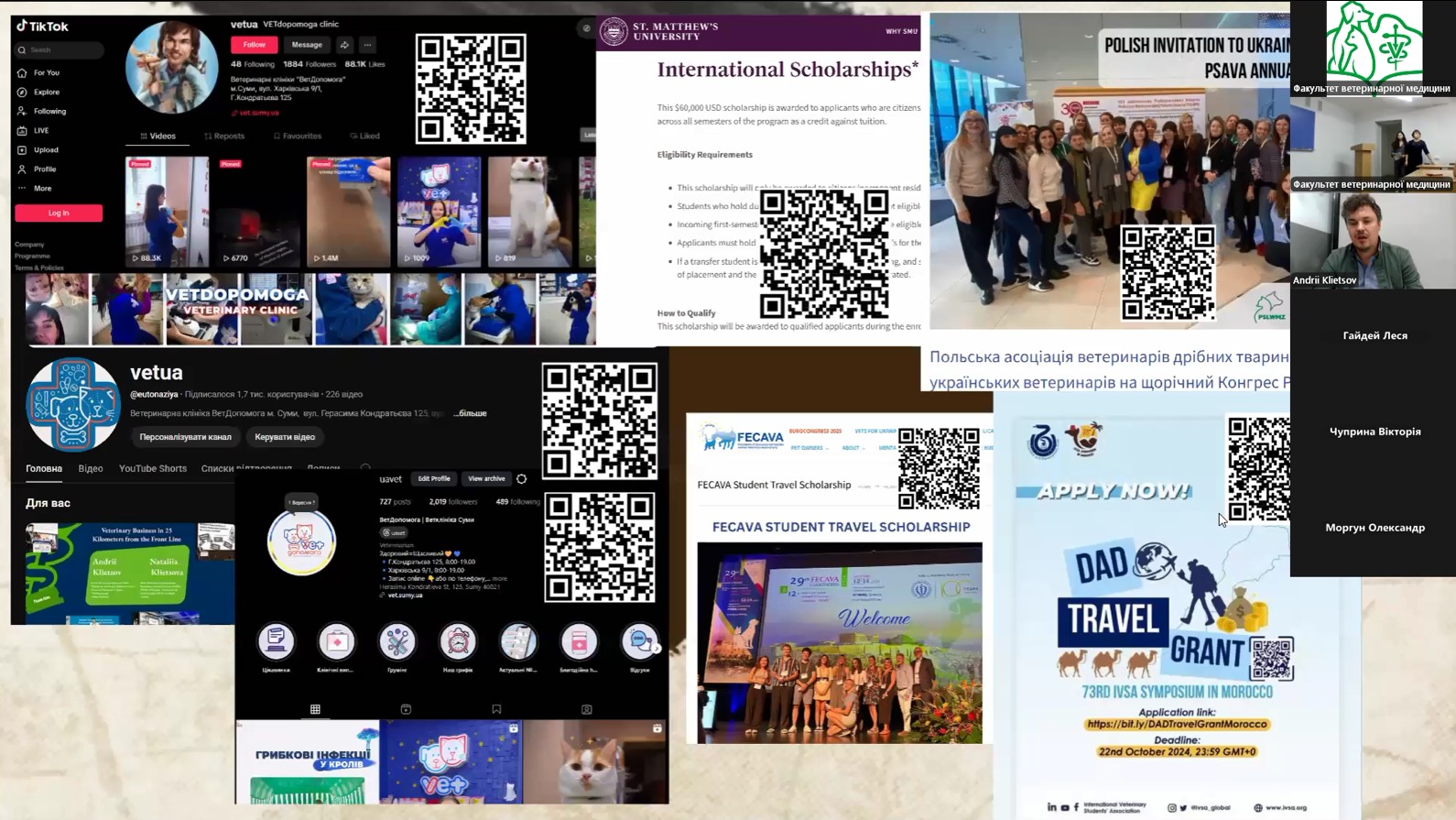1456x820 pixels.
Task: Open the Instagram settings gear icon
Action: point(522,478)
